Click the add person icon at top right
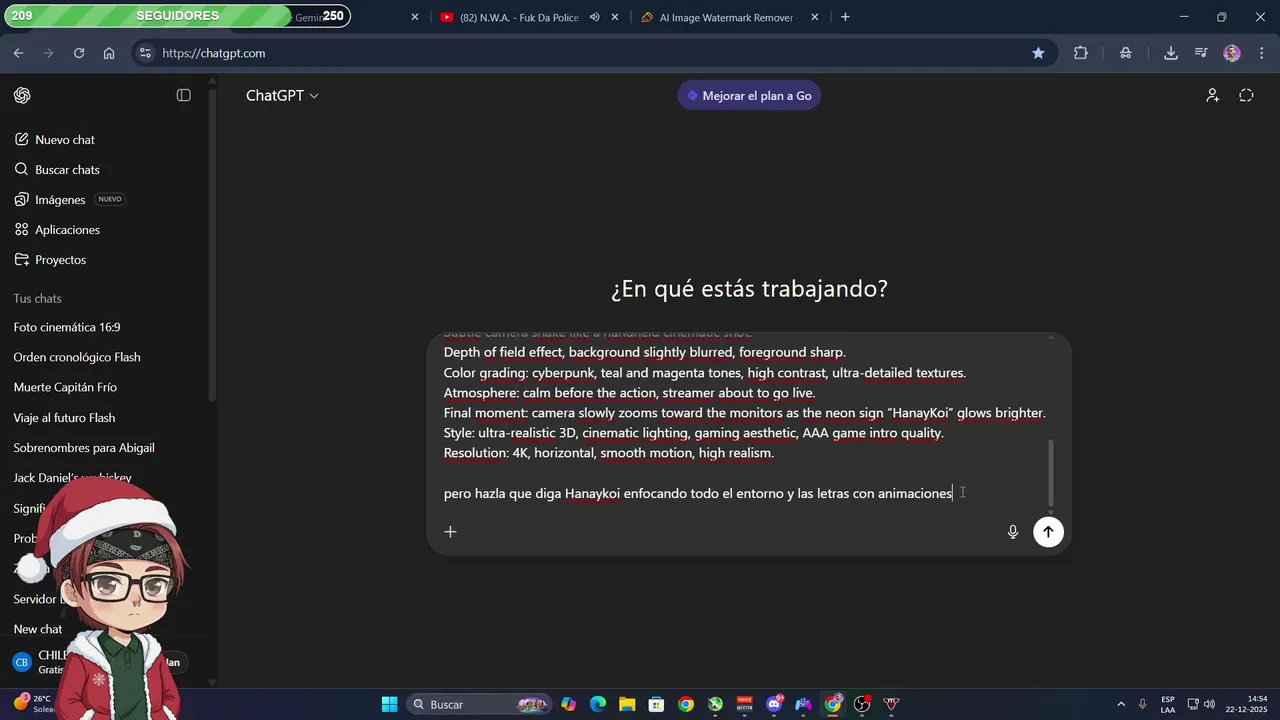This screenshot has width=1280, height=720. tap(1212, 95)
